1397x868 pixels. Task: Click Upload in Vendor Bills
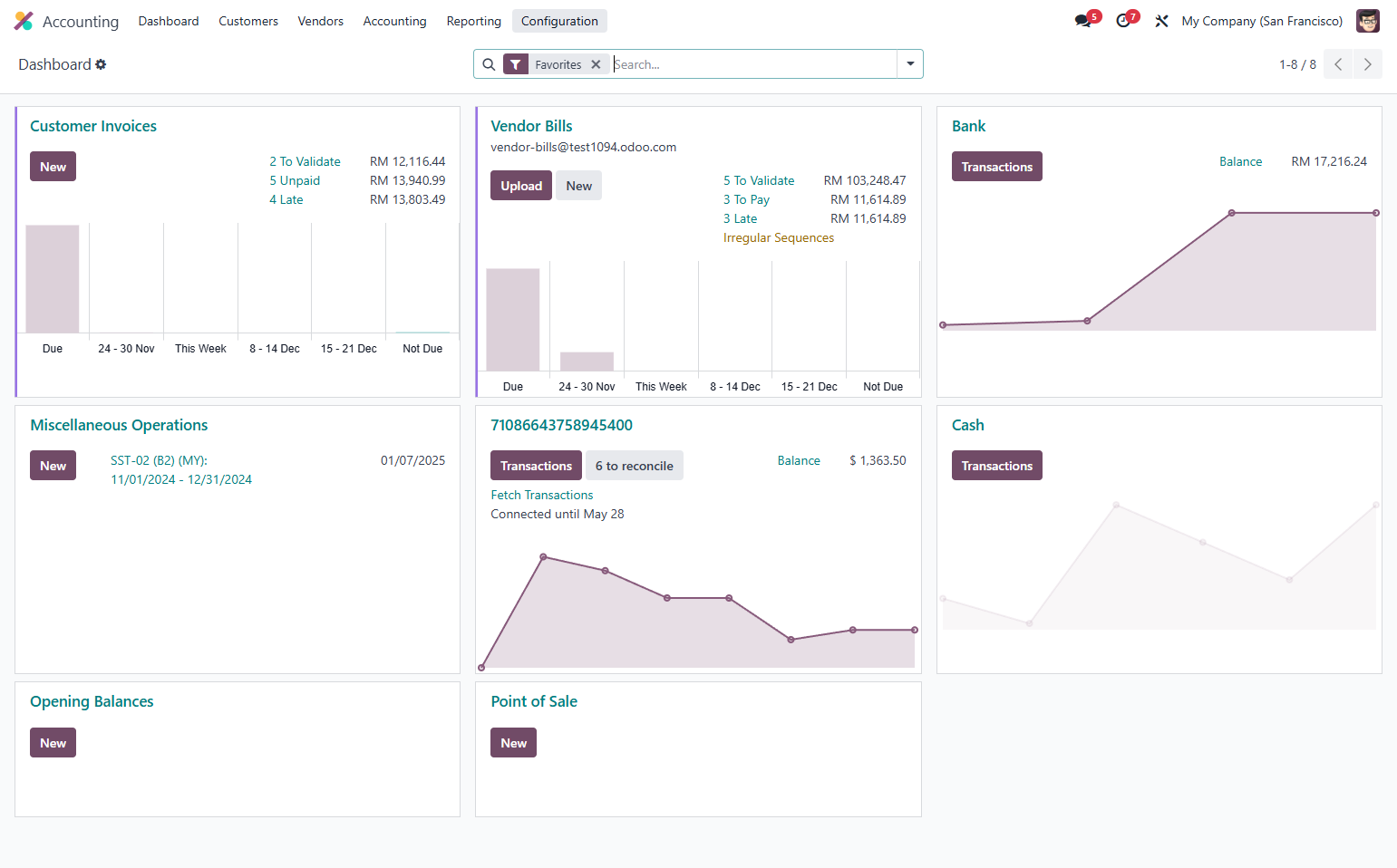521,186
